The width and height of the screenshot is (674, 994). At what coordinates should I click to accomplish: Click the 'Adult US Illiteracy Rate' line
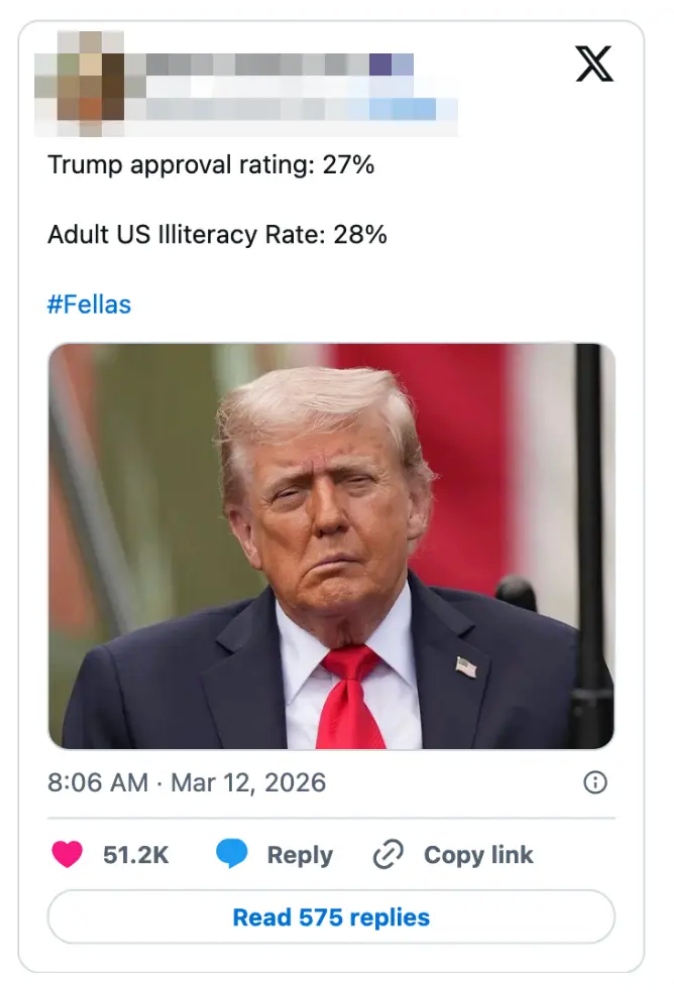[x=219, y=234]
